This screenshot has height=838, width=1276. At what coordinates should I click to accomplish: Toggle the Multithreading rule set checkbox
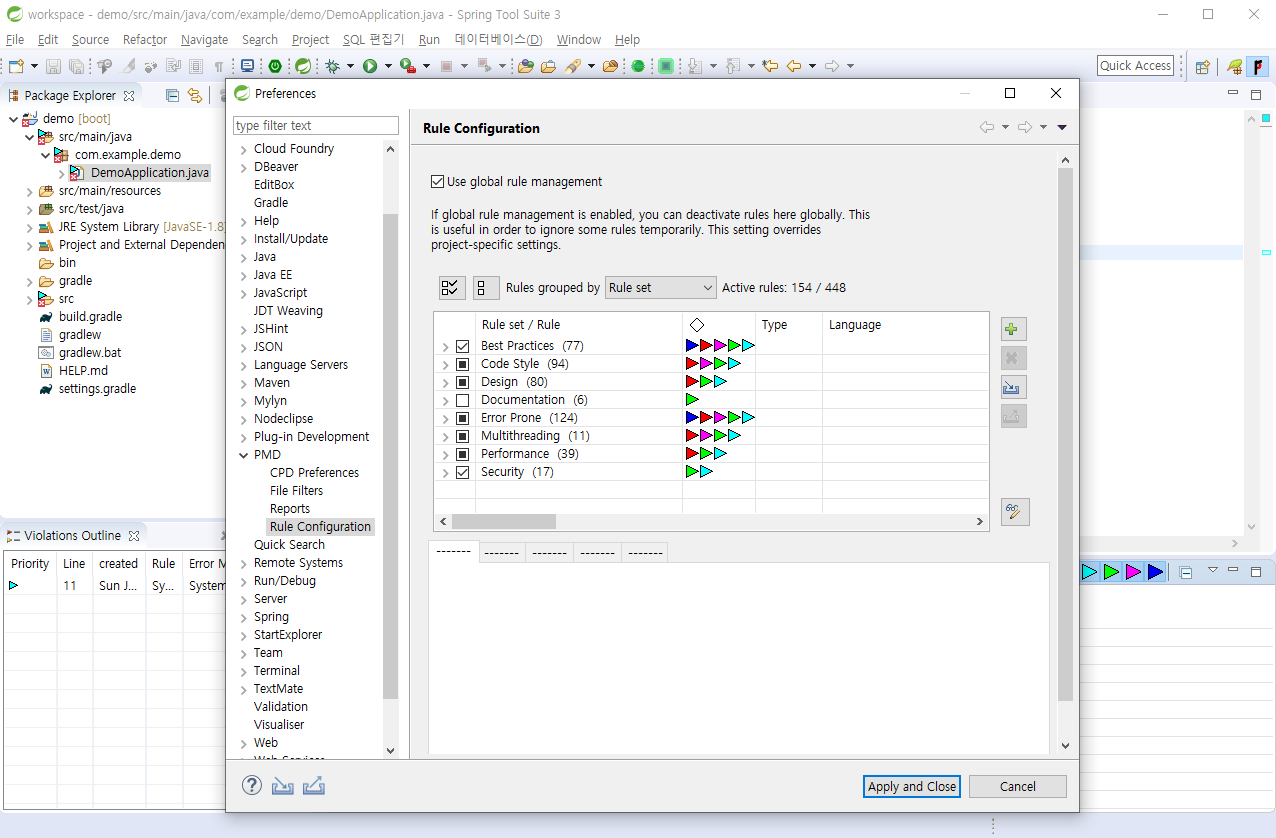point(462,436)
